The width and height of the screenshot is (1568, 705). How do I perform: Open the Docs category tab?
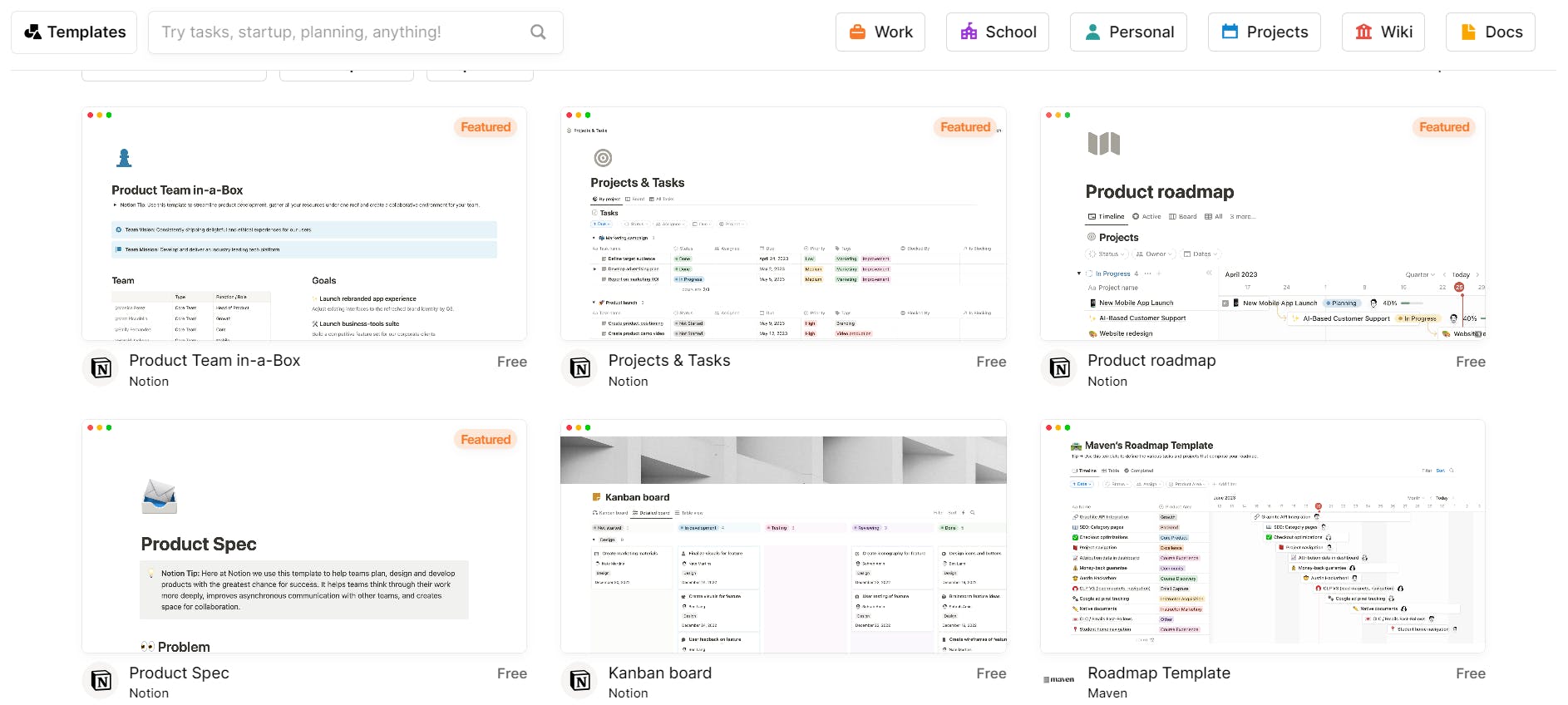point(1491,32)
